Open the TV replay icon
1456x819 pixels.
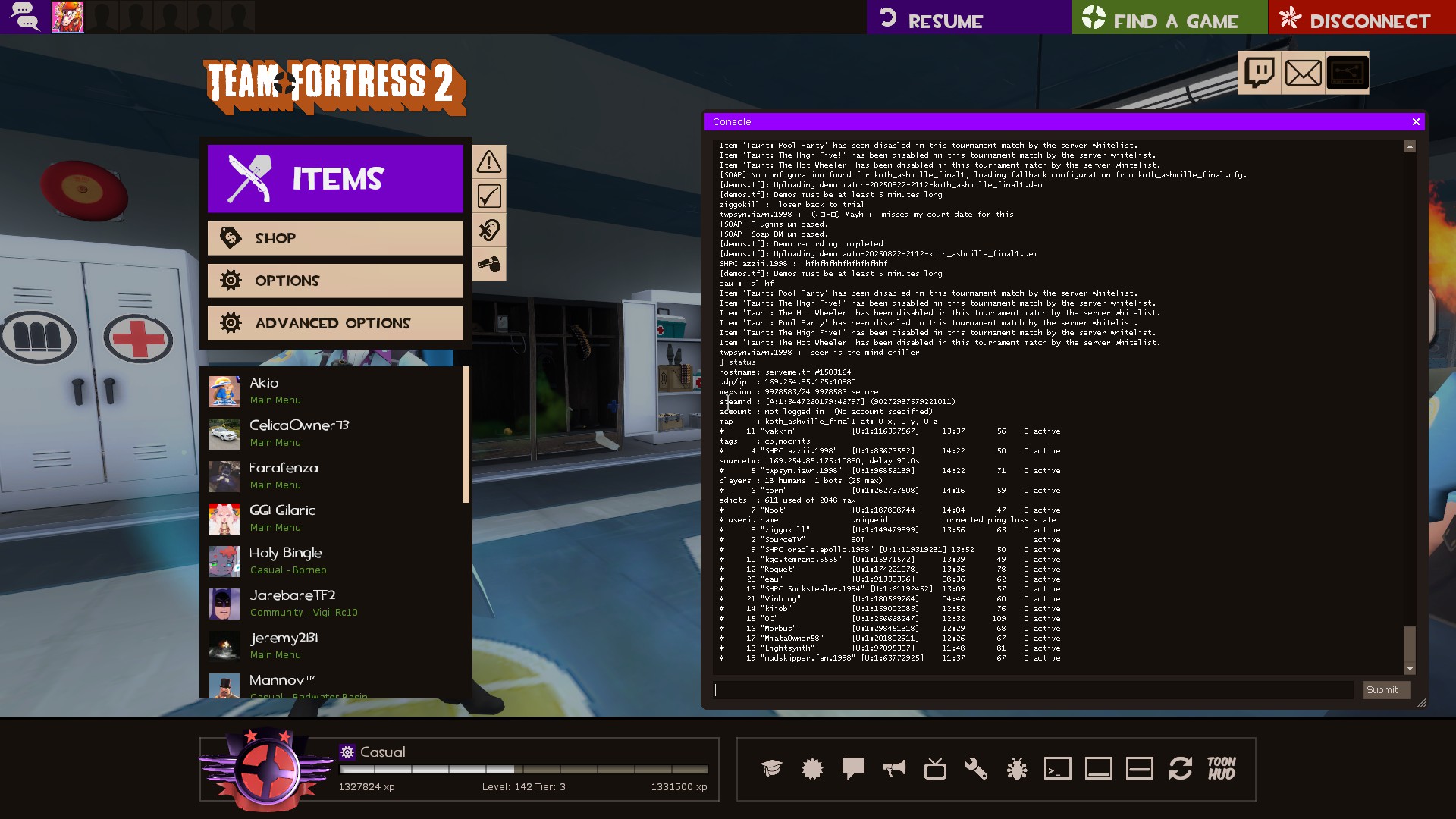tap(935, 769)
